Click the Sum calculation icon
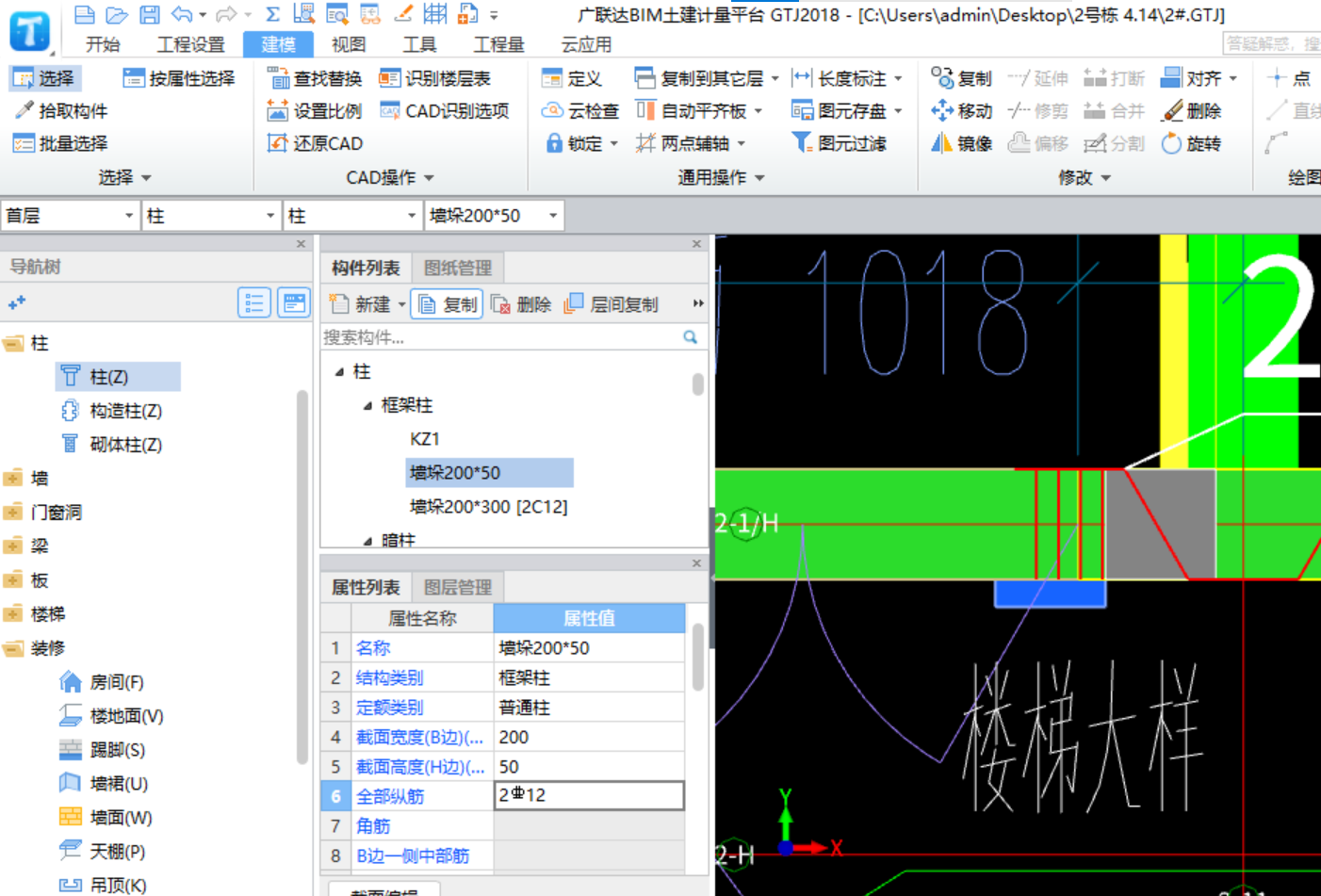The image size is (1321, 896). [272, 14]
